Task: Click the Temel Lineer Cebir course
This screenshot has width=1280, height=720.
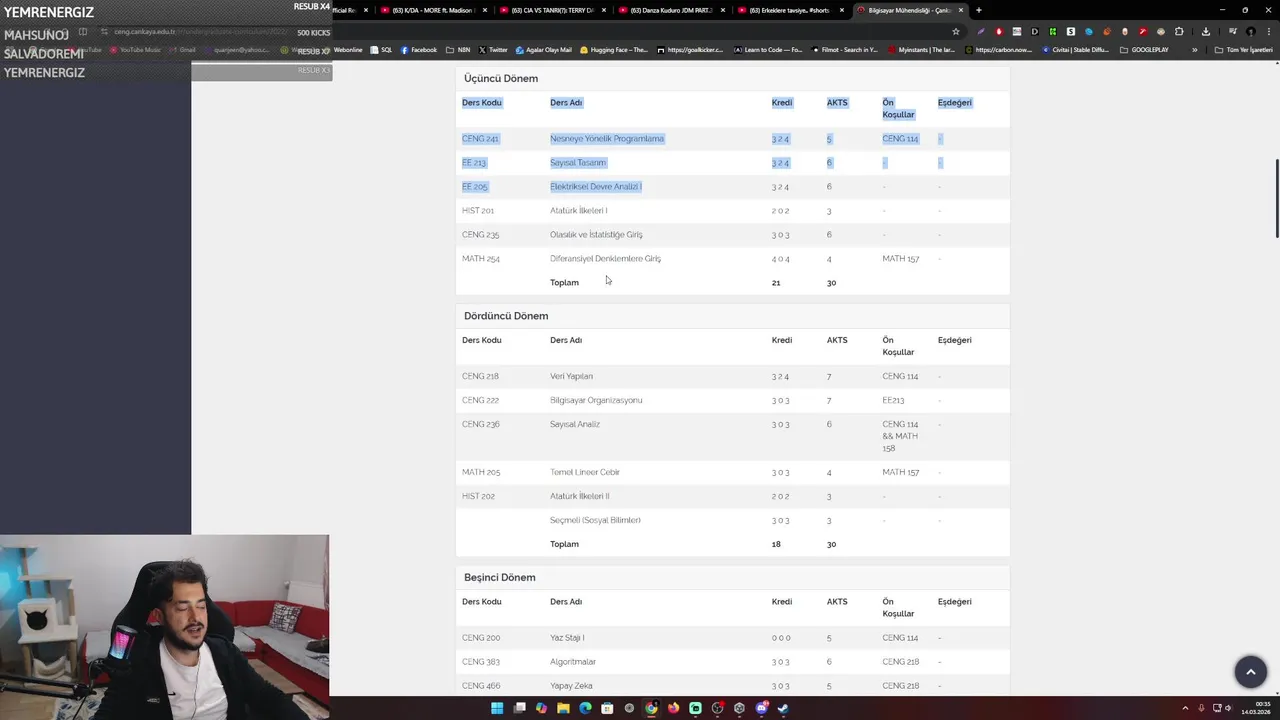Action: pyautogui.click(x=585, y=473)
